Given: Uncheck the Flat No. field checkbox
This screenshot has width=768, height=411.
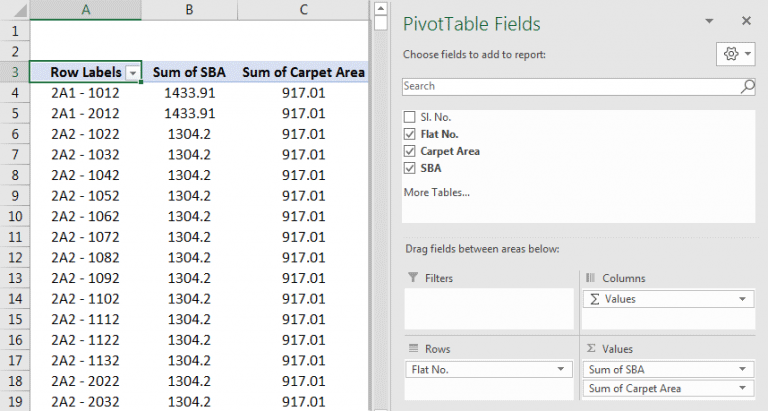Looking at the screenshot, I should click(409, 134).
